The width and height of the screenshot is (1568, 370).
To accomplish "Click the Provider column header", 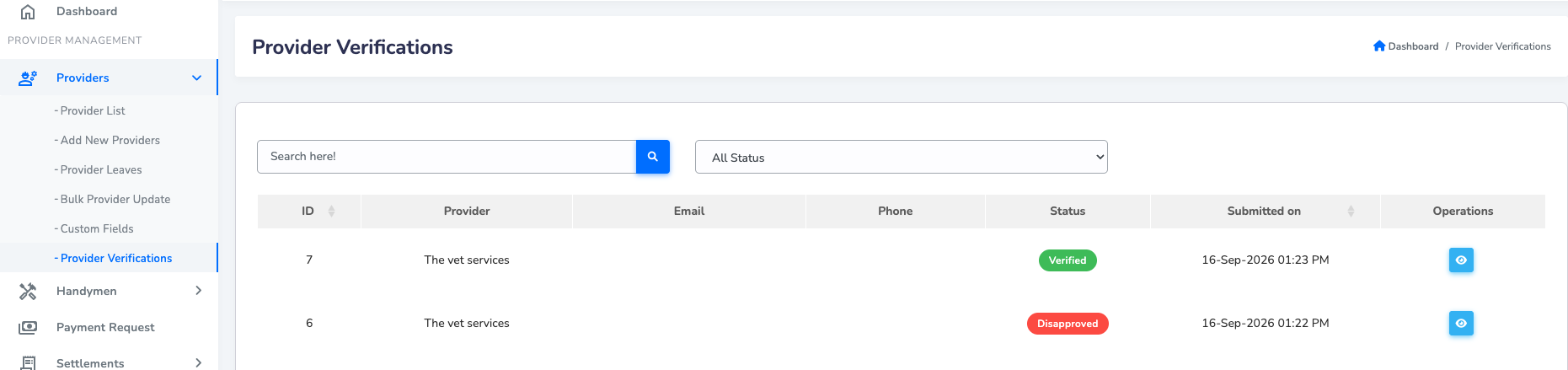I will (x=467, y=212).
